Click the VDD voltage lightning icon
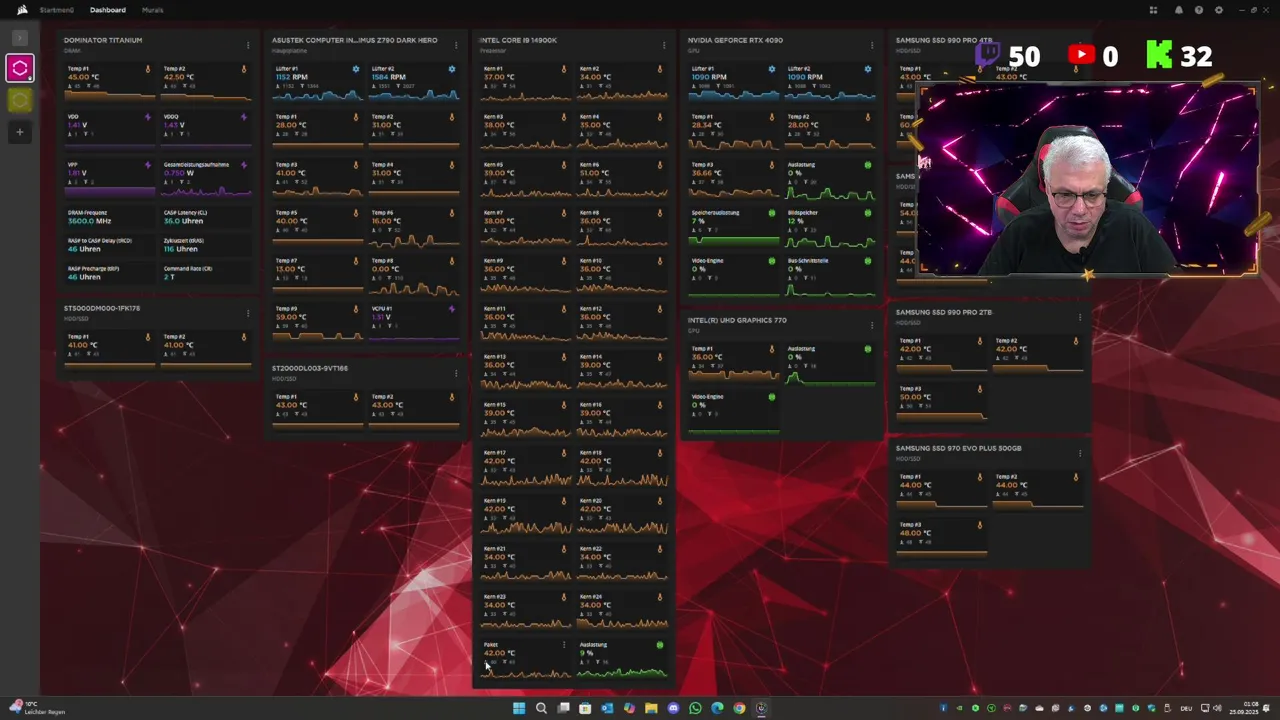1280x720 pixels. click(x=148, y=117)
